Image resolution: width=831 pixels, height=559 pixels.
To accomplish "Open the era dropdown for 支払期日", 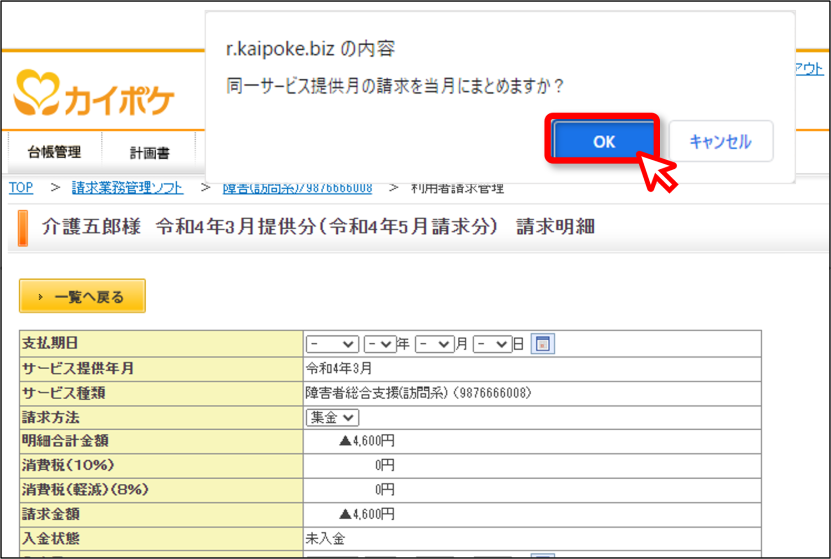I will 332,344.
